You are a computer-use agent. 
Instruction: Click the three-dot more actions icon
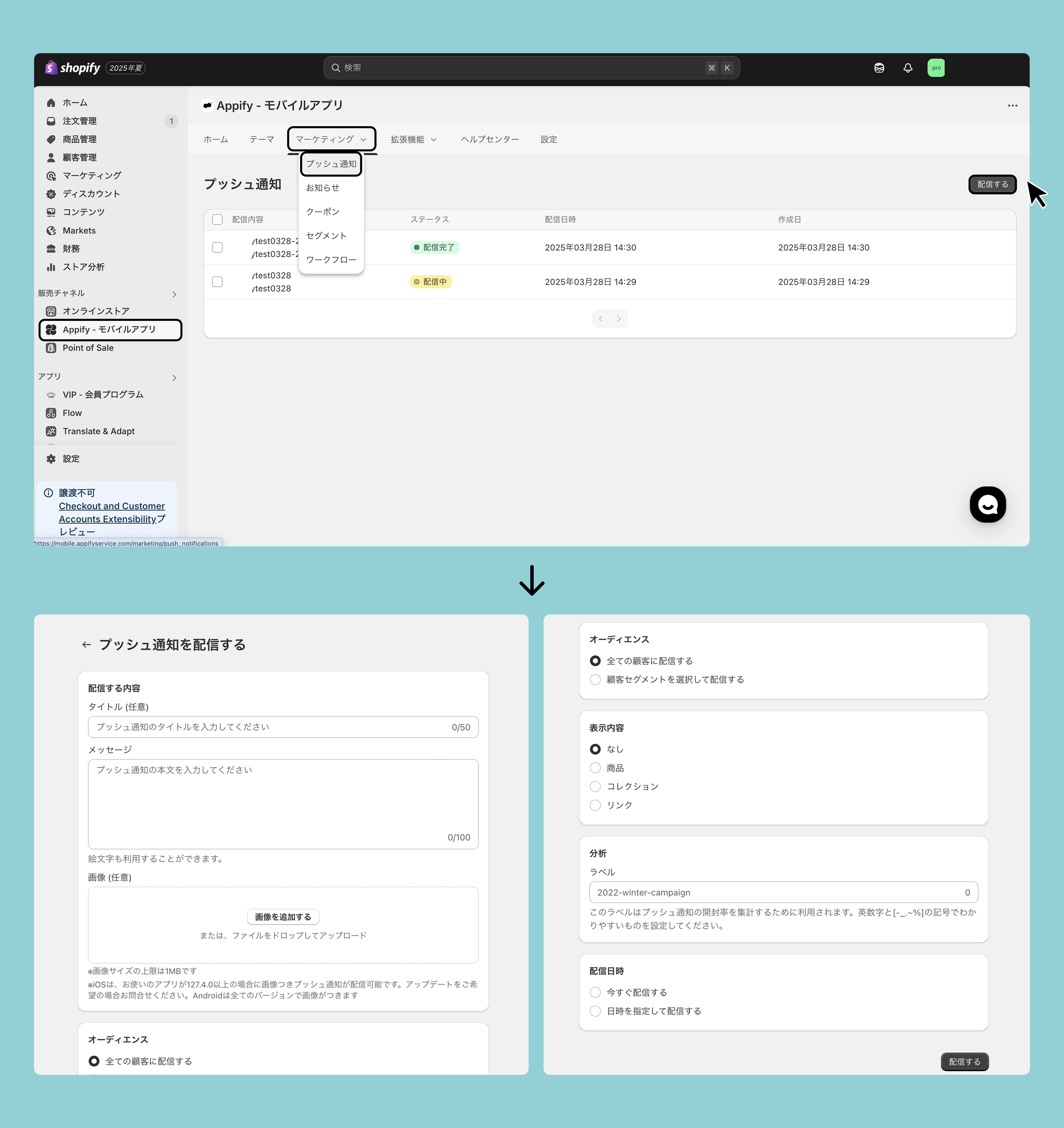pyautogui.click(x=1013, y=106)
